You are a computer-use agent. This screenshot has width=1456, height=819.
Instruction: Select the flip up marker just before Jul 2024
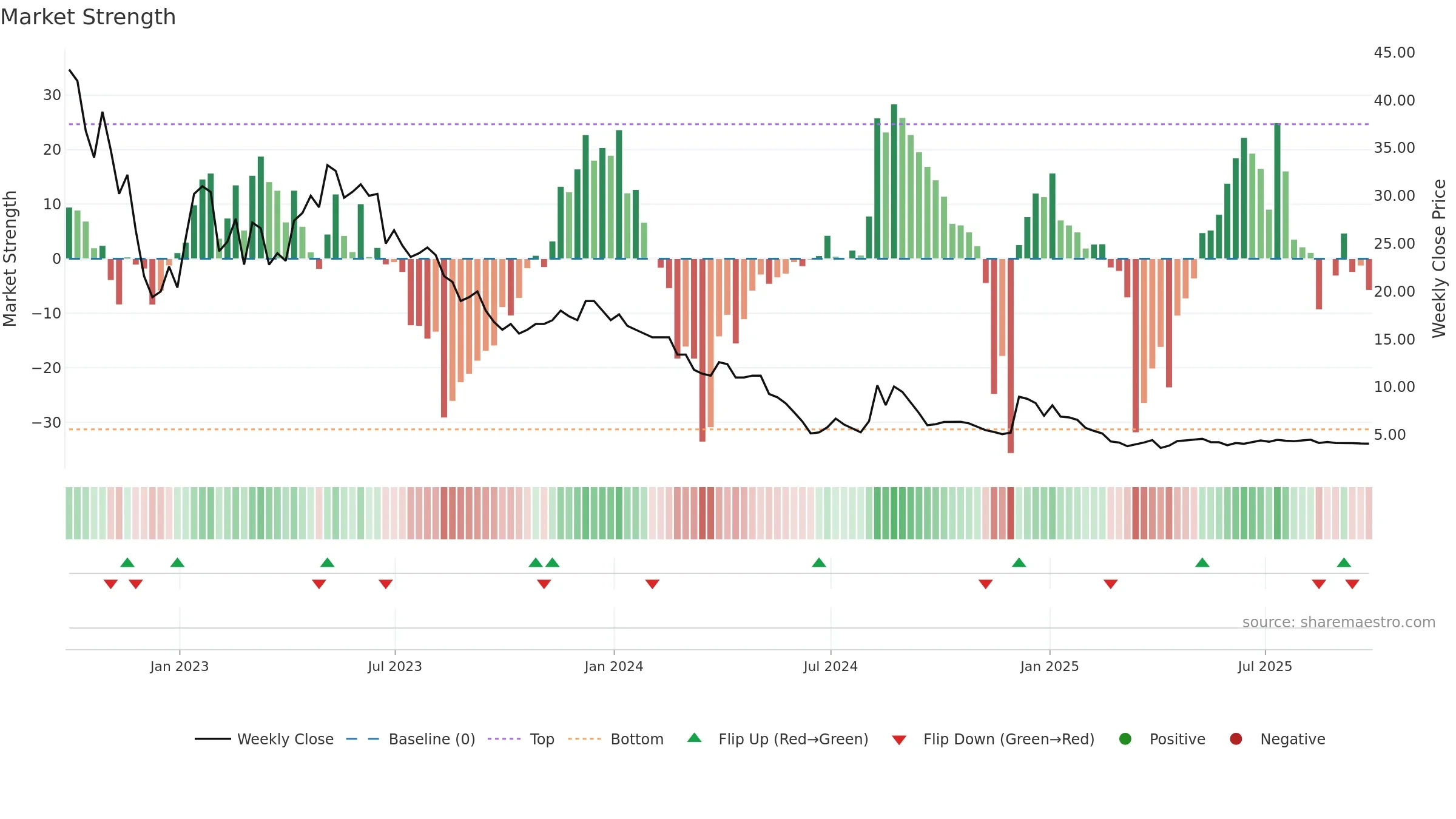click(x=819, y=562)
